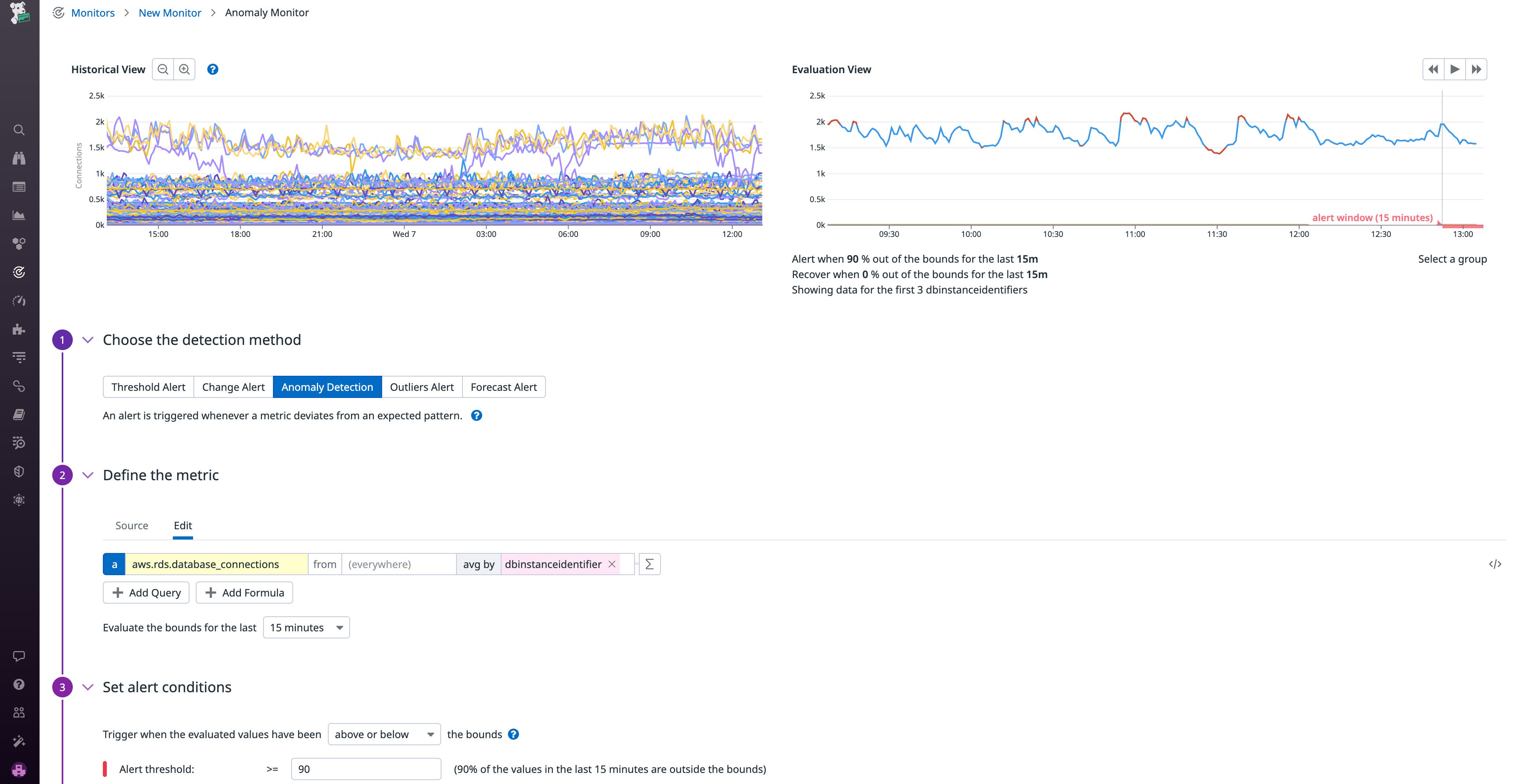Click the sigma function button in the query
Viewport: 1519px width, 784px height.
coord(649,564)
